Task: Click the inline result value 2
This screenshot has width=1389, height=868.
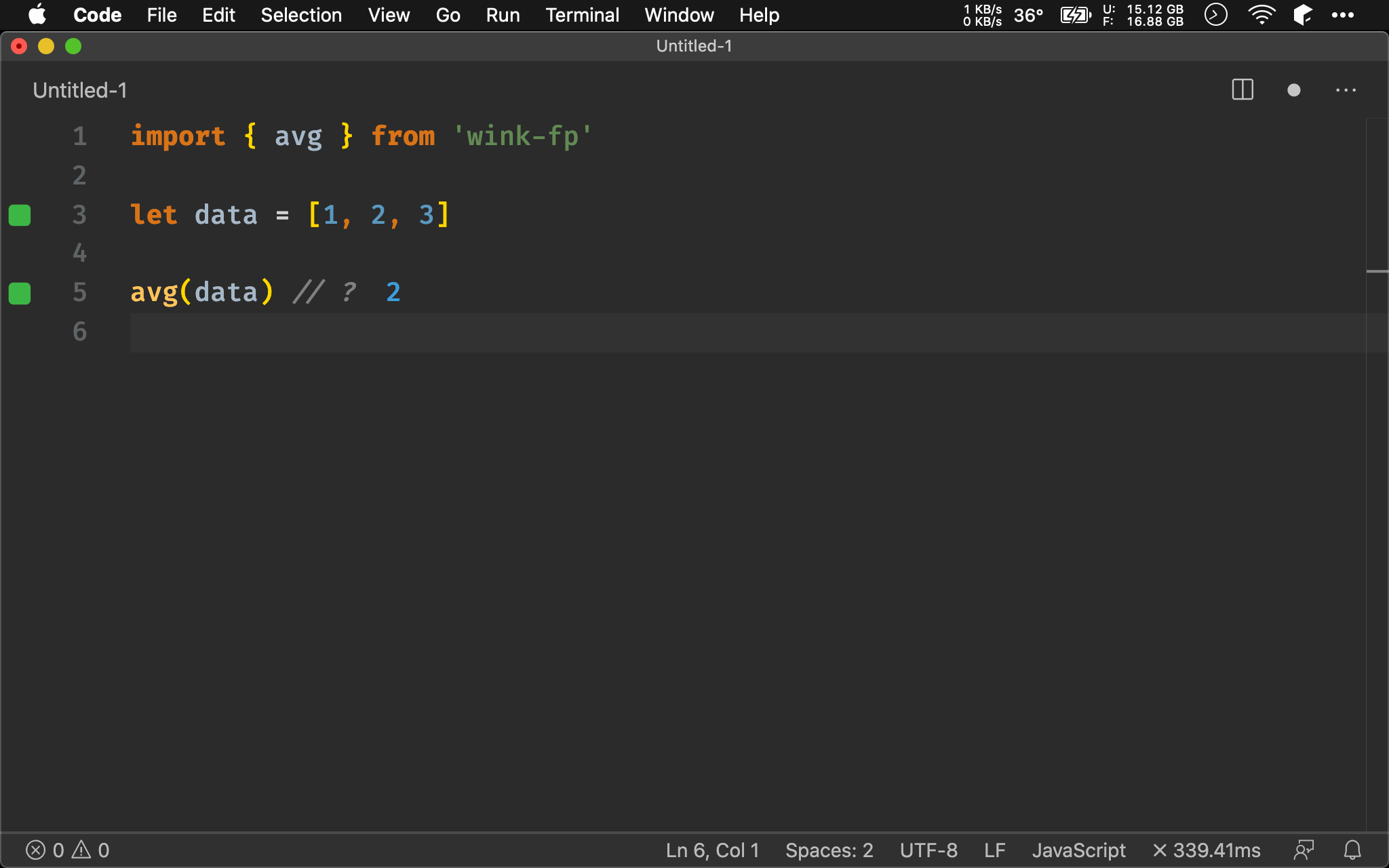Action: 393,293
